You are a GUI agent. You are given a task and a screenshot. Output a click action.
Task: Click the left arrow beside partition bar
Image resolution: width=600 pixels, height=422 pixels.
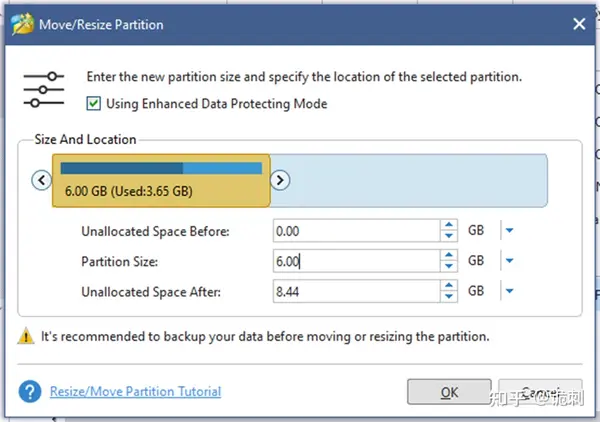coord(42,180)
